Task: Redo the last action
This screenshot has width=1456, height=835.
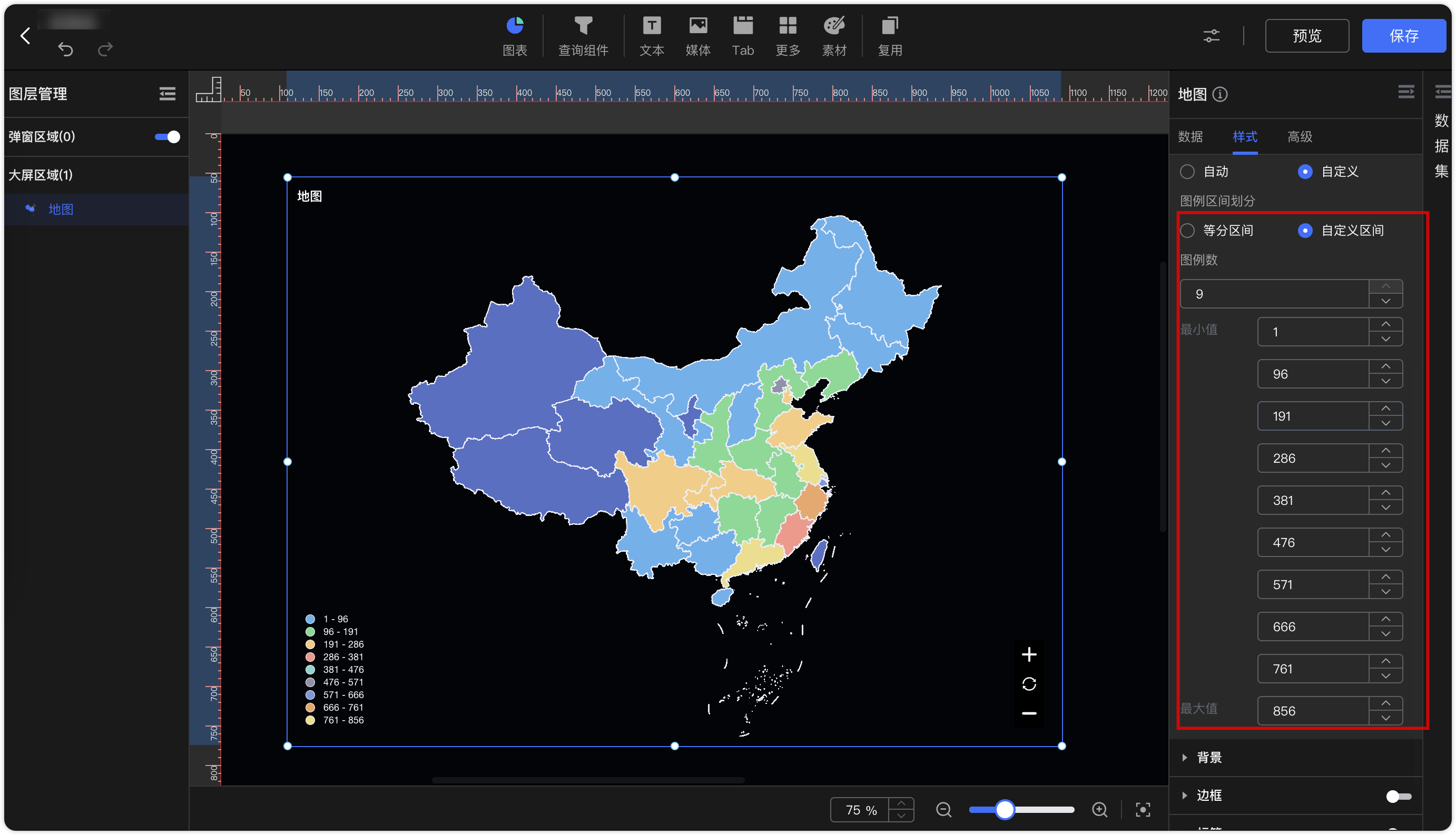Action: coord(105,49)
